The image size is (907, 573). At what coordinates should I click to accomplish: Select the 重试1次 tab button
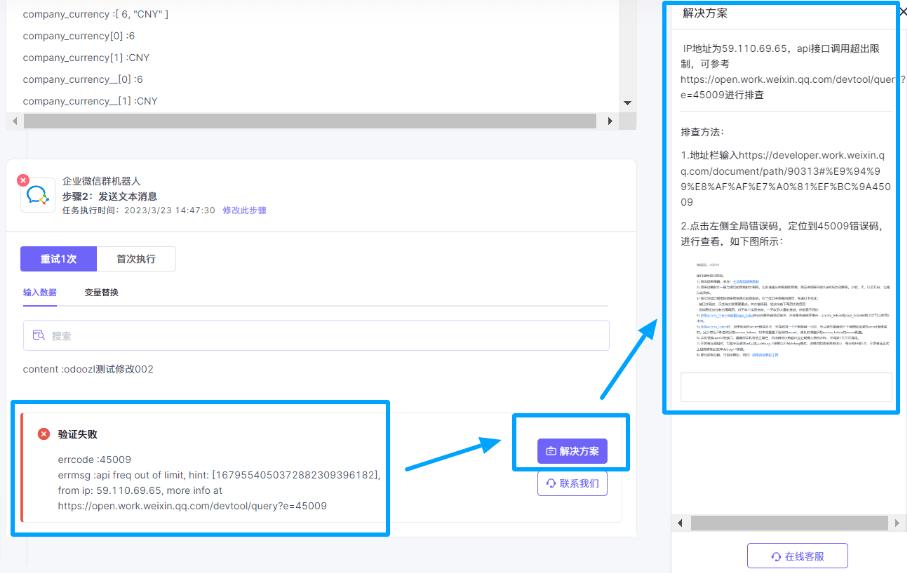58,259
